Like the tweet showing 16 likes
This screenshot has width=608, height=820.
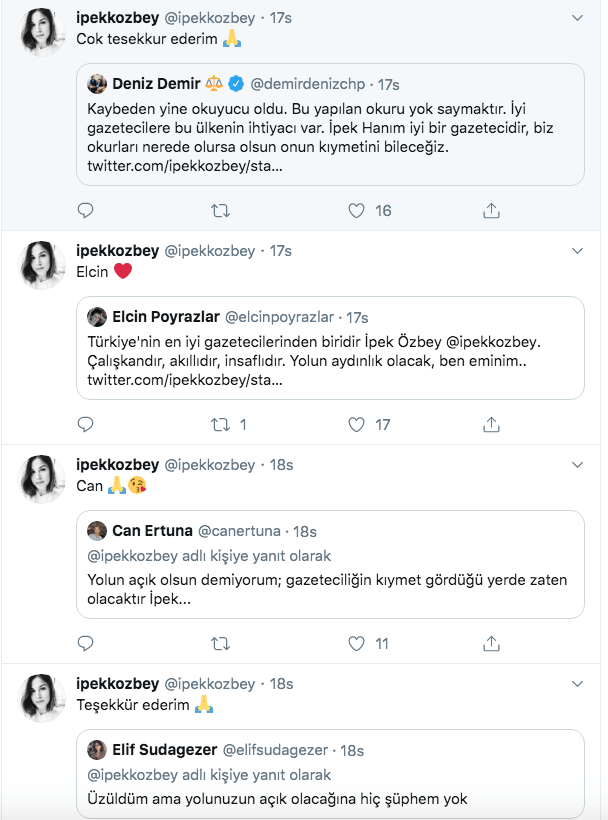tap(355, 211)
